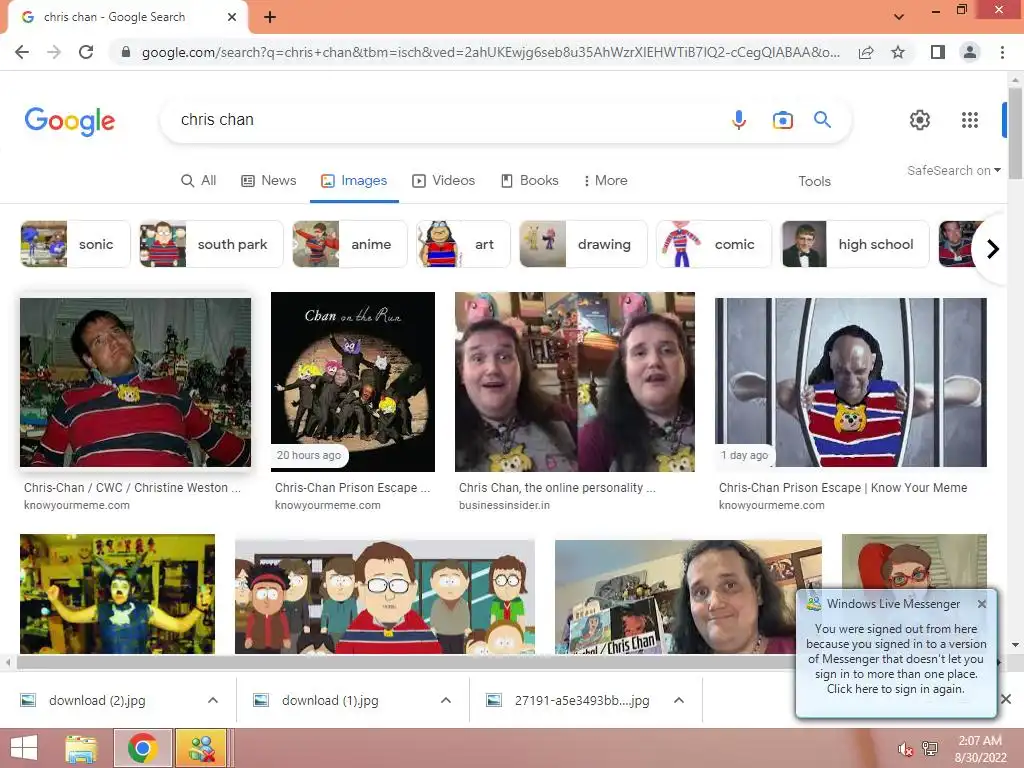Reload the current page
Screen dimensions: 1024x768
pyautogui.click(x=86, y=52)
